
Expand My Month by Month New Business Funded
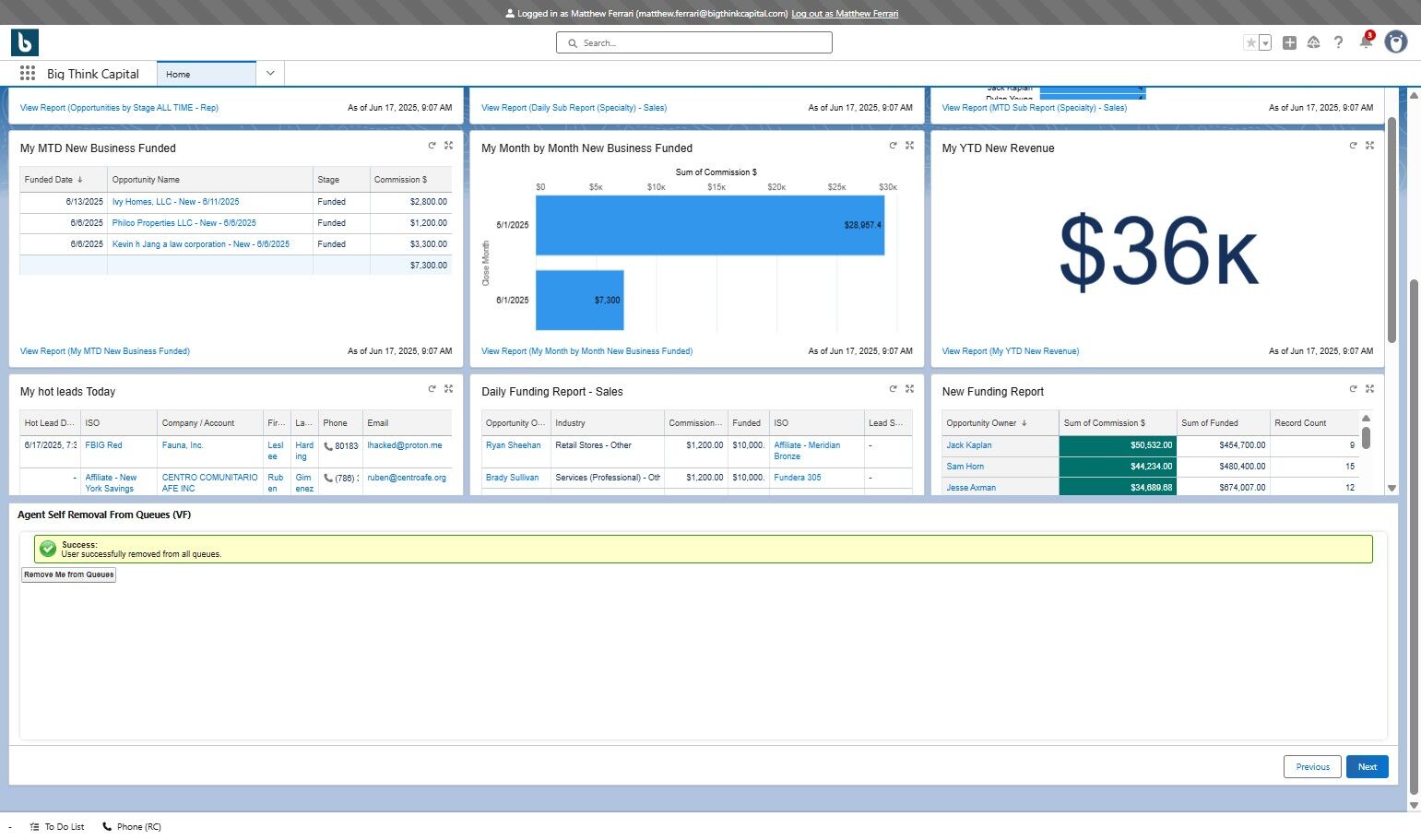click(909, 146)
